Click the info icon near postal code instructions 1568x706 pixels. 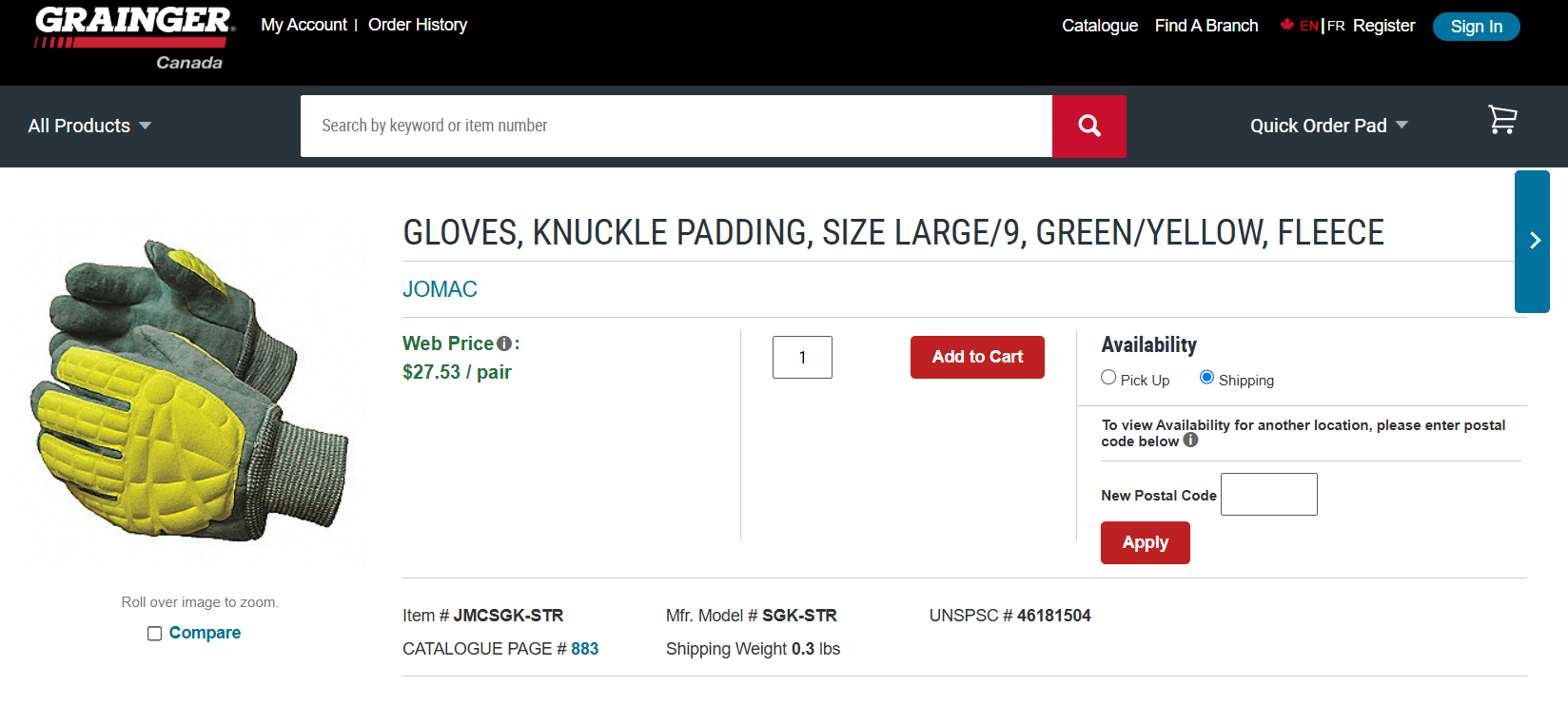(x=1189, y=441)
